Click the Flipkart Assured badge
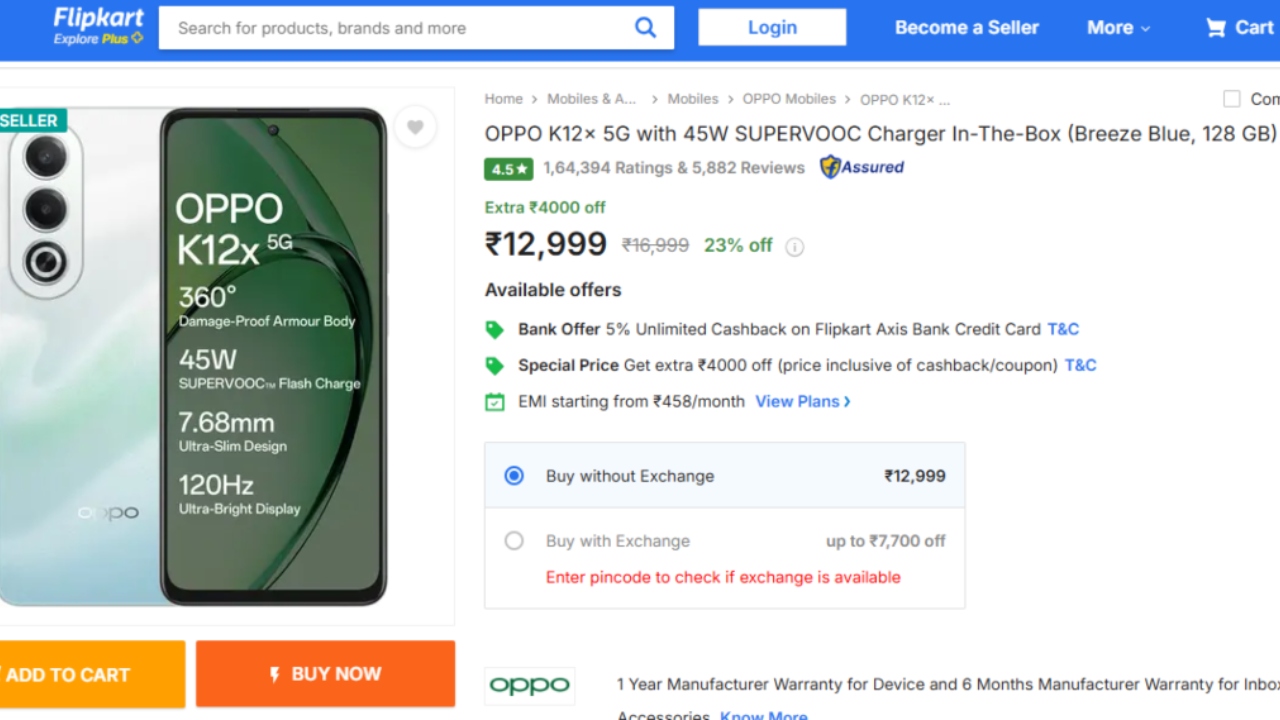 (862, 168)
